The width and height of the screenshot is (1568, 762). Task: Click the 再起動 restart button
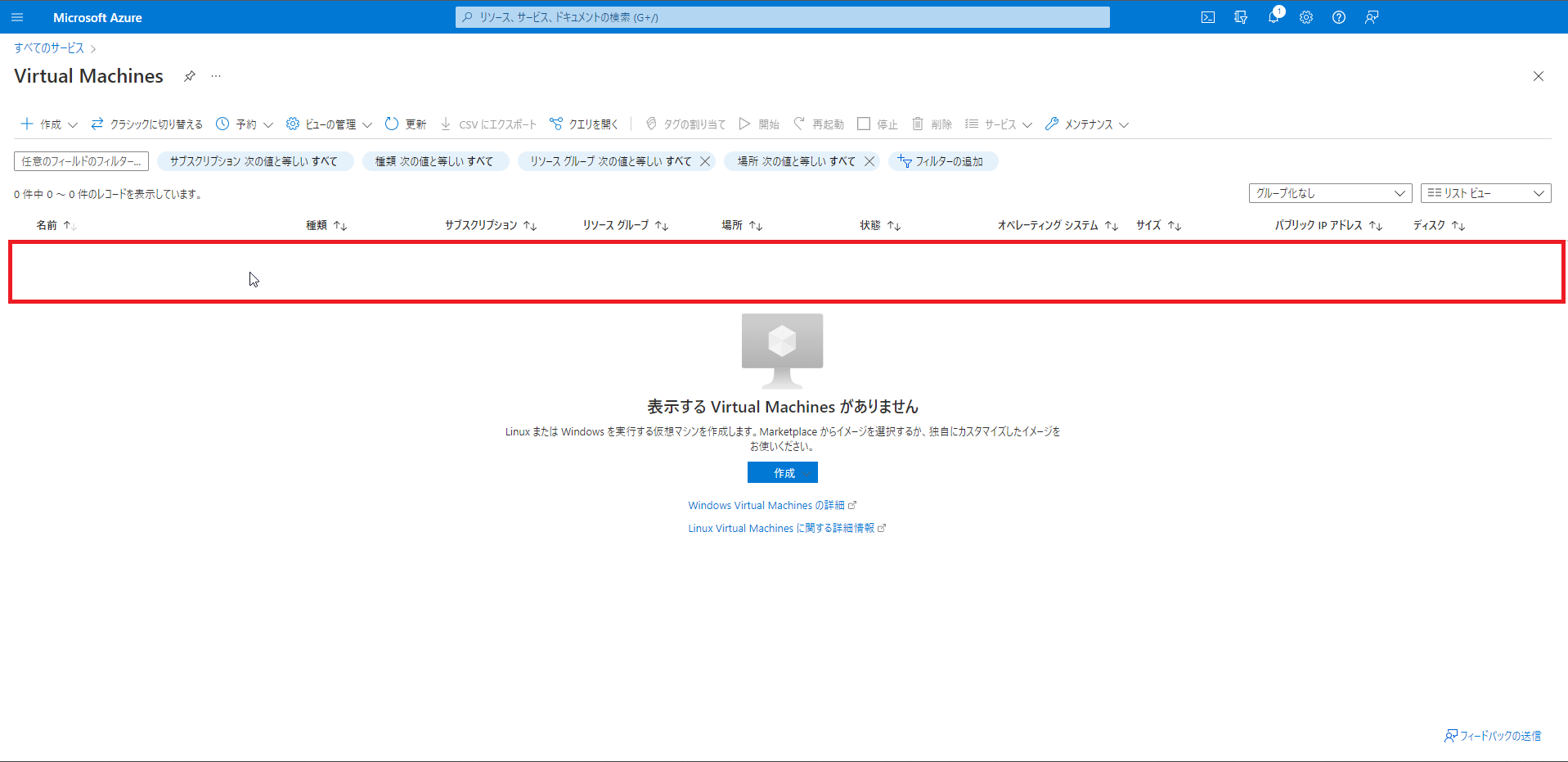pyautogui.click(x=819, y=124)
